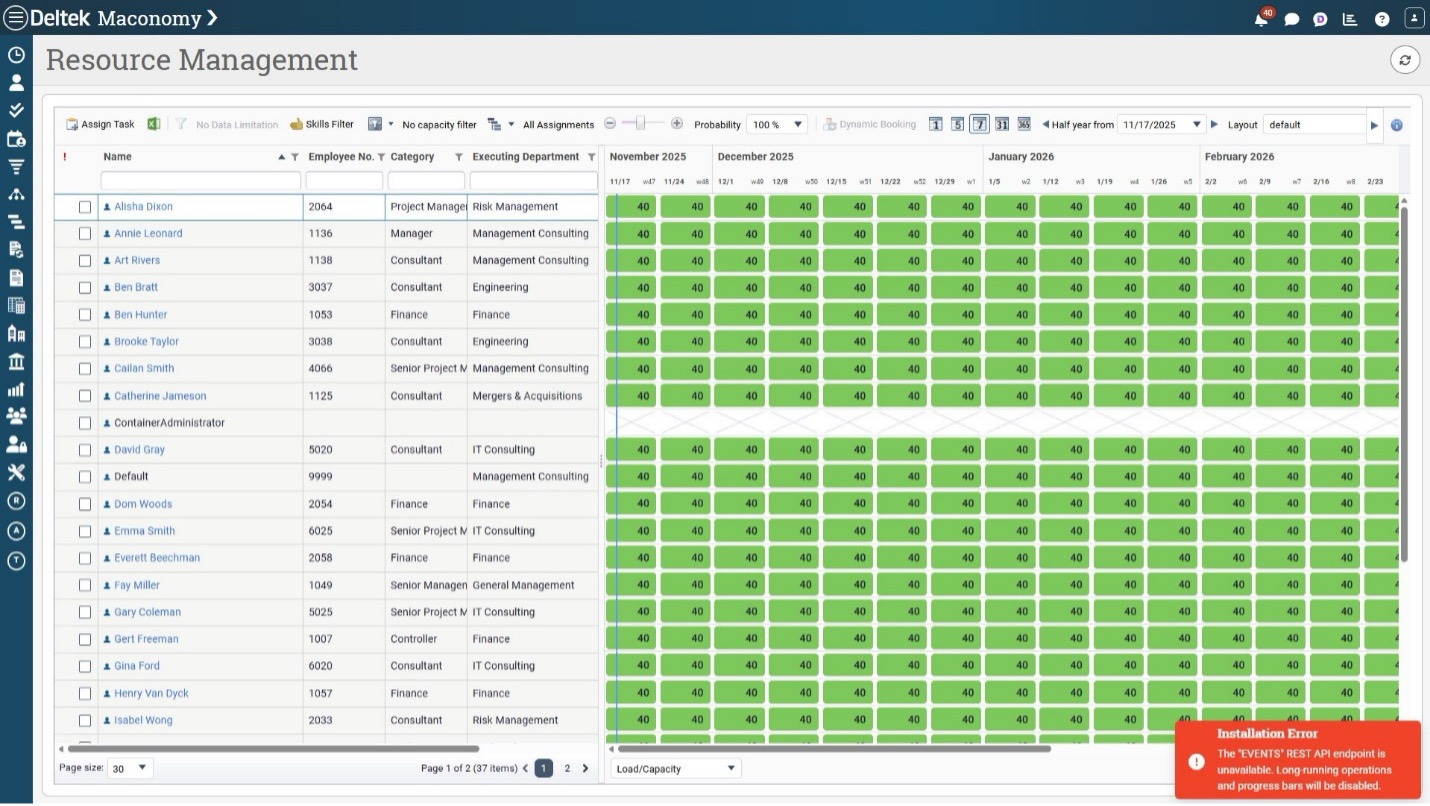
Task: Tick the checkbox beside David Gray
Action: (x=85, y=450)
